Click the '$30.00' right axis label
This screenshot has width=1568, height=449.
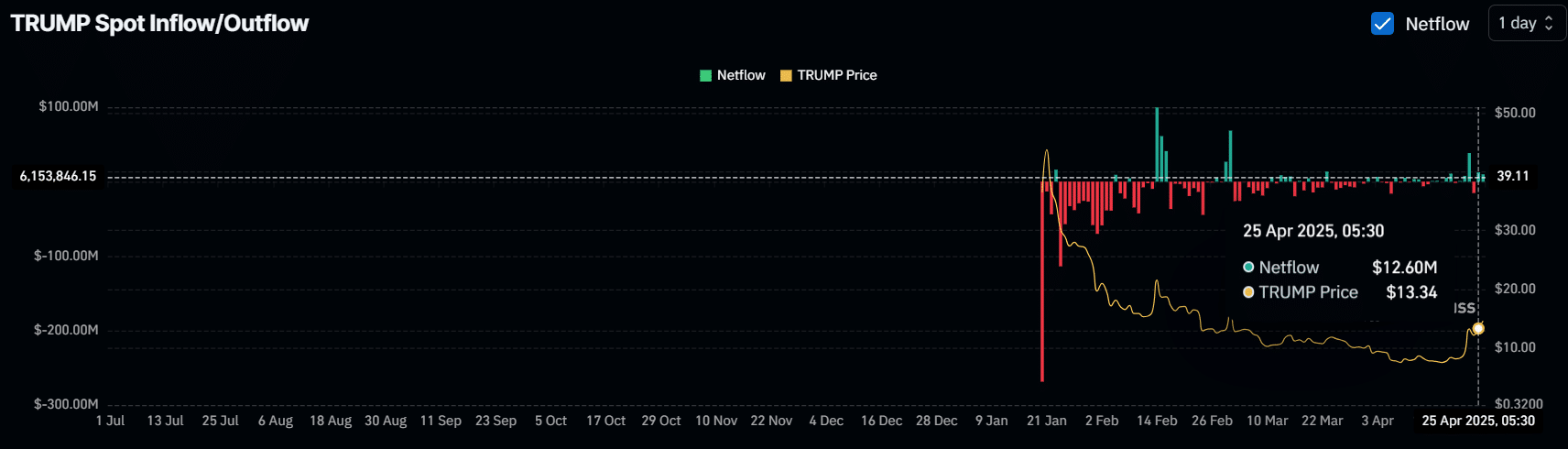coord(1515,230)
